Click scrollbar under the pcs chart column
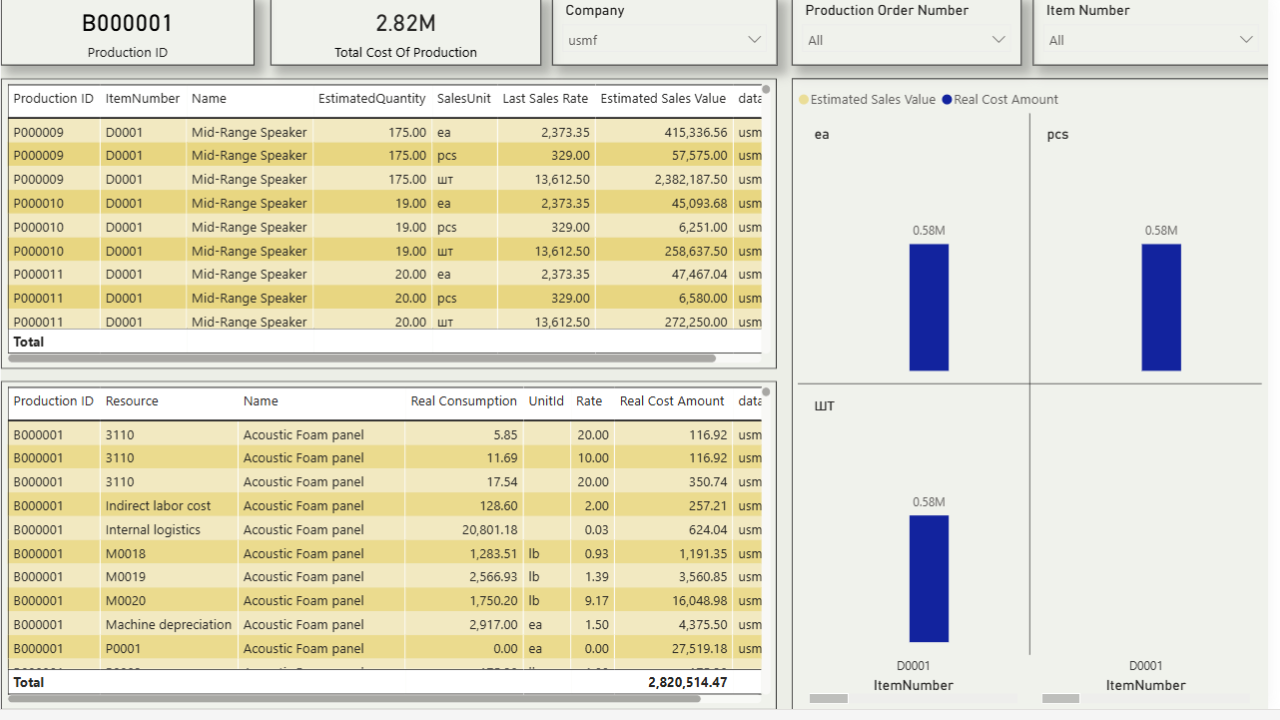 click(x=1060, y=699)
